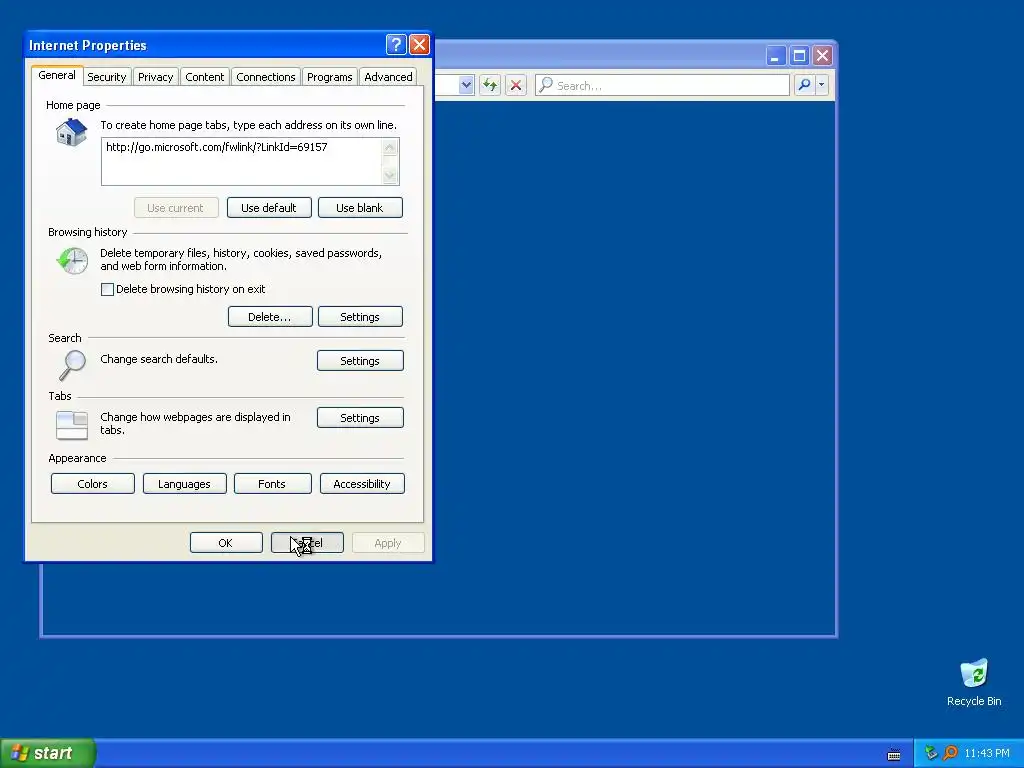Click the Accessibility button
1024x768 pixels.
362,484
